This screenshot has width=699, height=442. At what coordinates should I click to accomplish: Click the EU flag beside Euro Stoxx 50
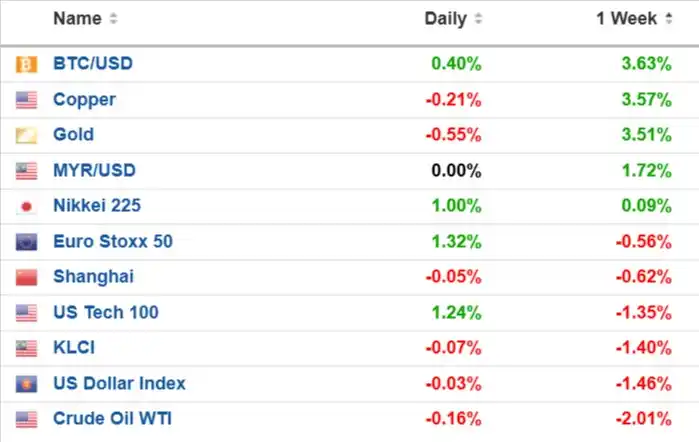26,242
